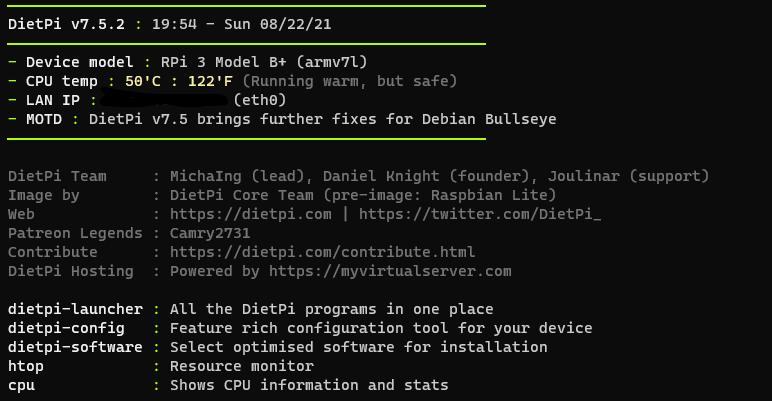Click the MOTD Debian Bullseye message
Screen dimensions: 772x401
pyautogui.click(x=322, y=119)
